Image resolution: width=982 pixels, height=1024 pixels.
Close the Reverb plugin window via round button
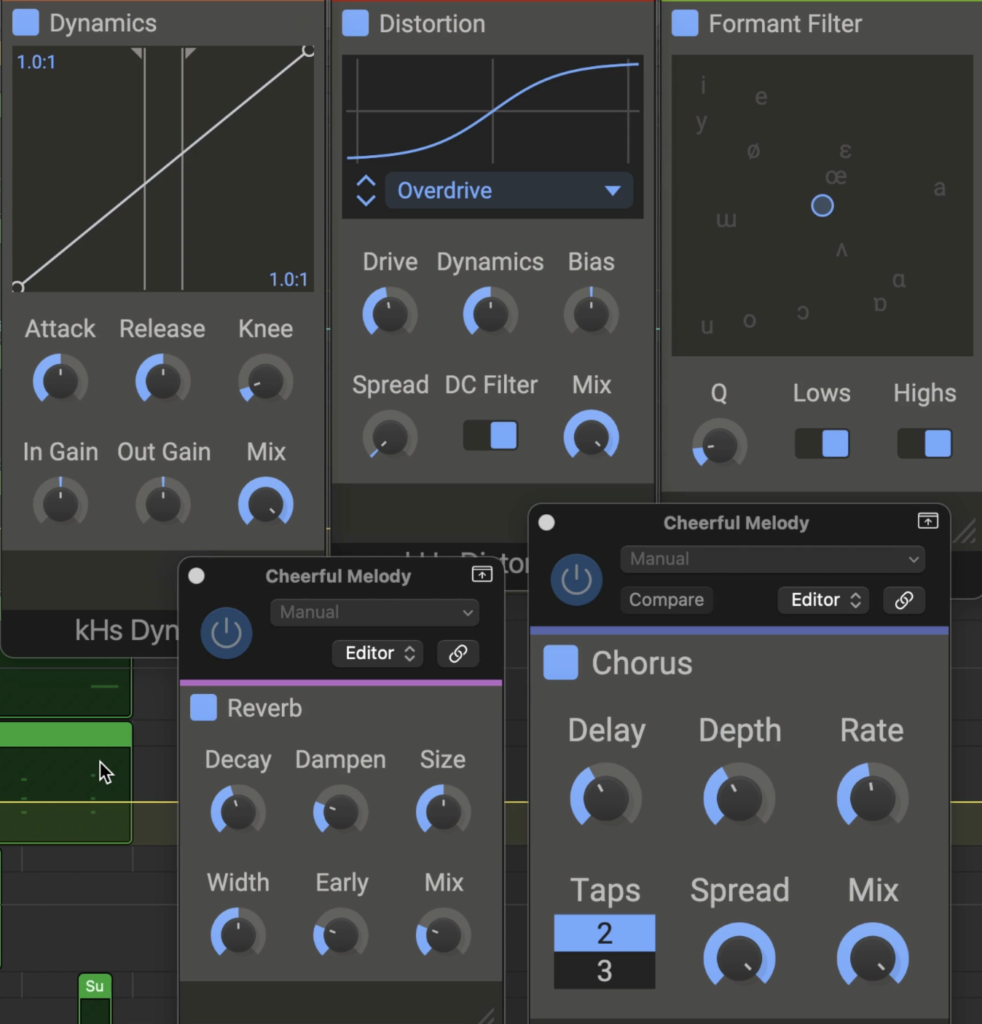coord(197,575)
